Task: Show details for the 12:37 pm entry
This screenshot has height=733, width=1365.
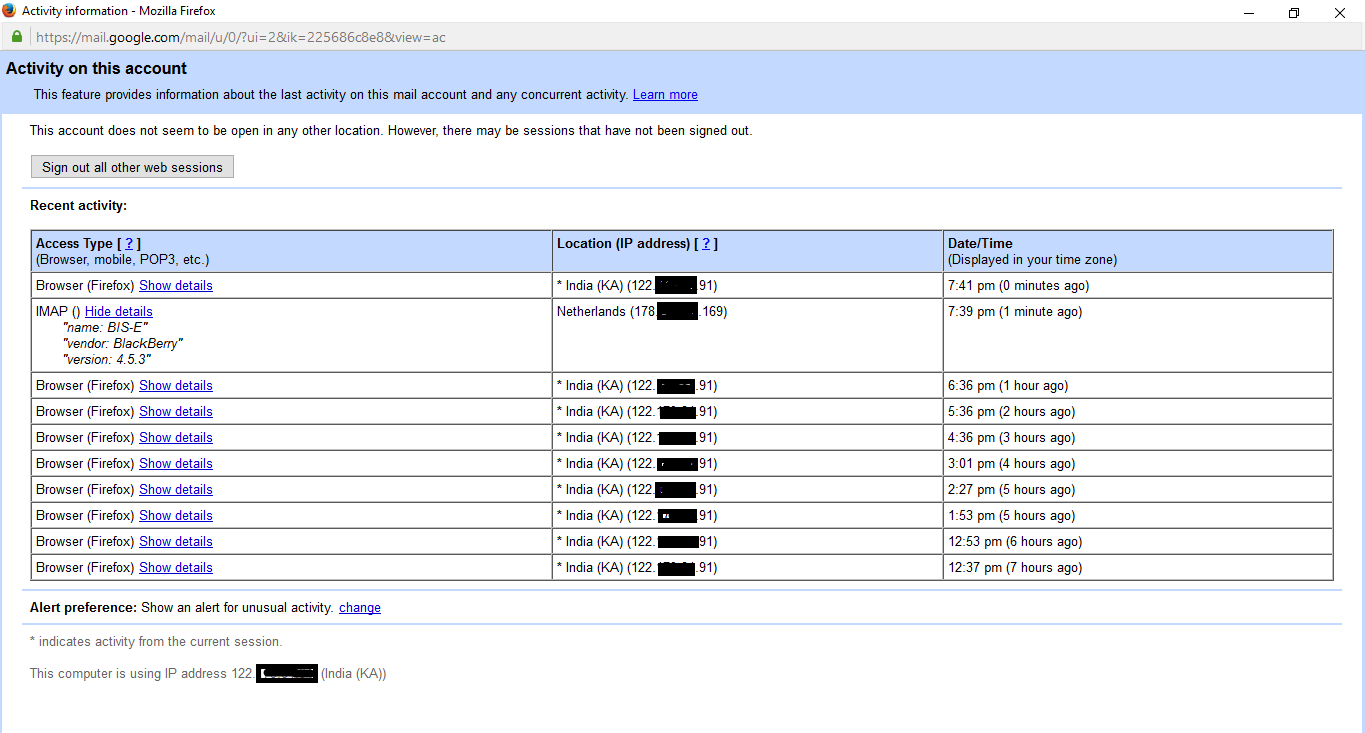Action: click(175, 568)
